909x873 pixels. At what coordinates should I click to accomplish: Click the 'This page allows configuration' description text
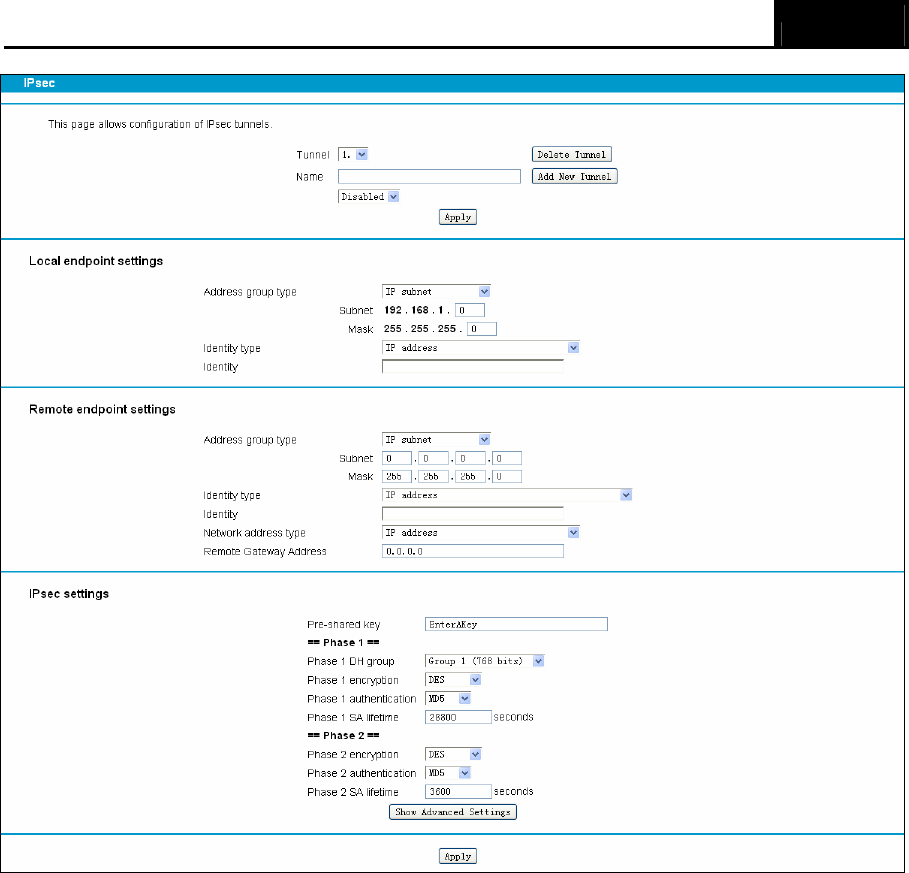pos(160,124)
